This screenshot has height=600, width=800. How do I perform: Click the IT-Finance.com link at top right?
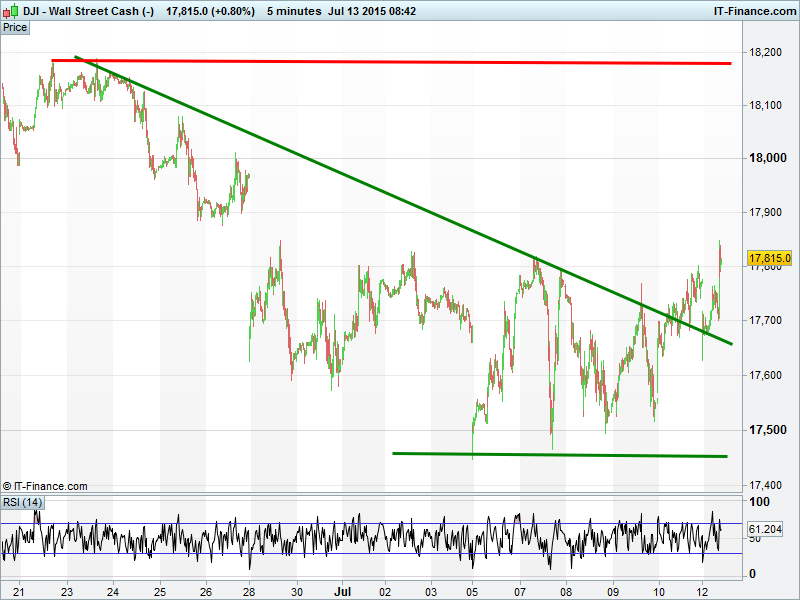[x=755, y=11]
